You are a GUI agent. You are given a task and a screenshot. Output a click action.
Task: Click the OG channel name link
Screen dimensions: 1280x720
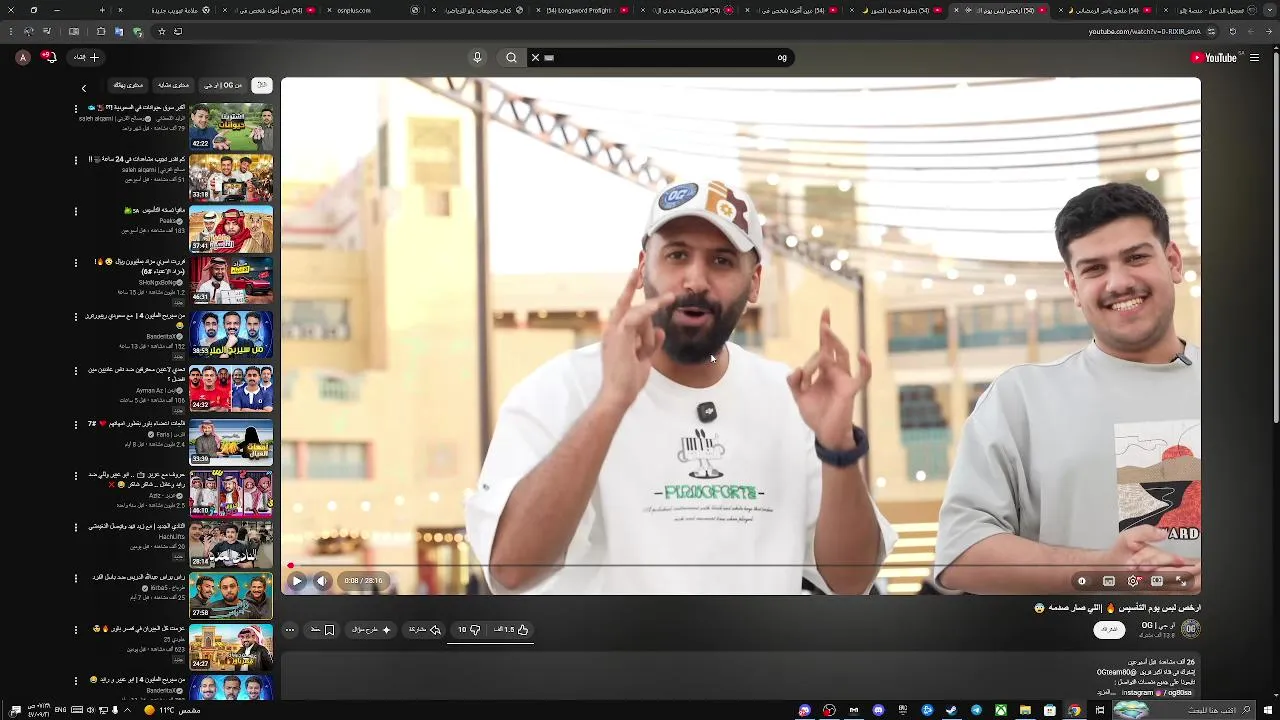[1159, 625]
